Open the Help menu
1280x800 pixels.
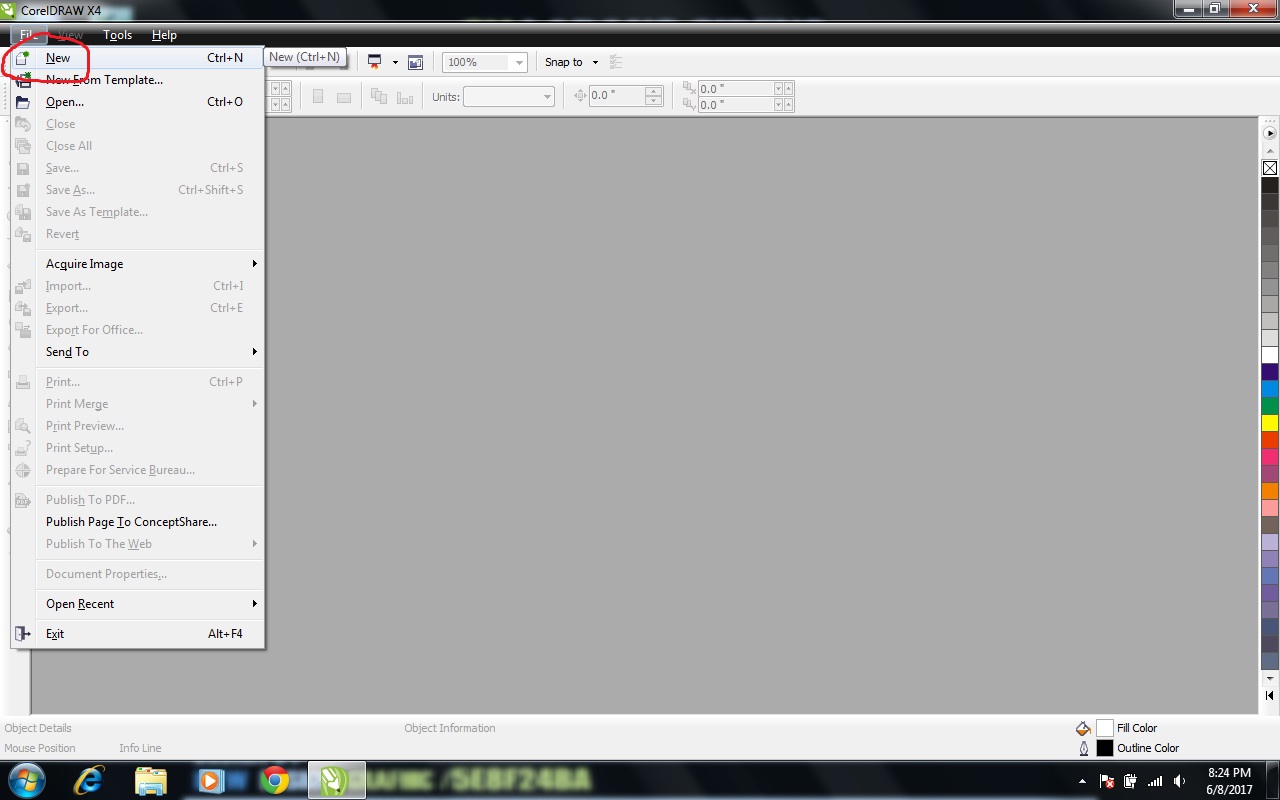pos(164,35)
